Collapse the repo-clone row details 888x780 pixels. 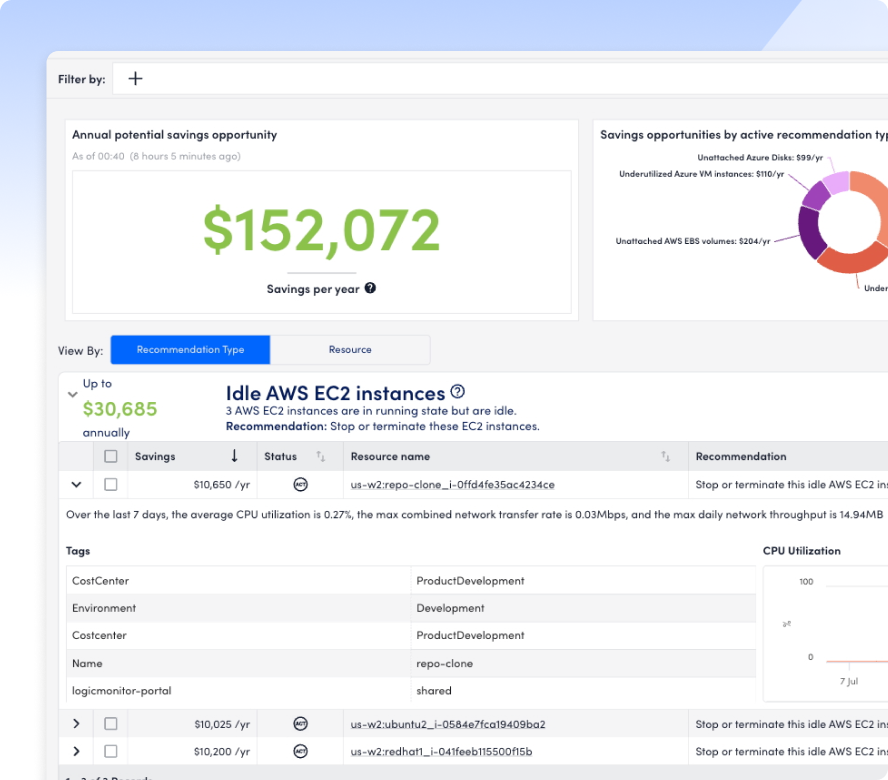(76, 484)
